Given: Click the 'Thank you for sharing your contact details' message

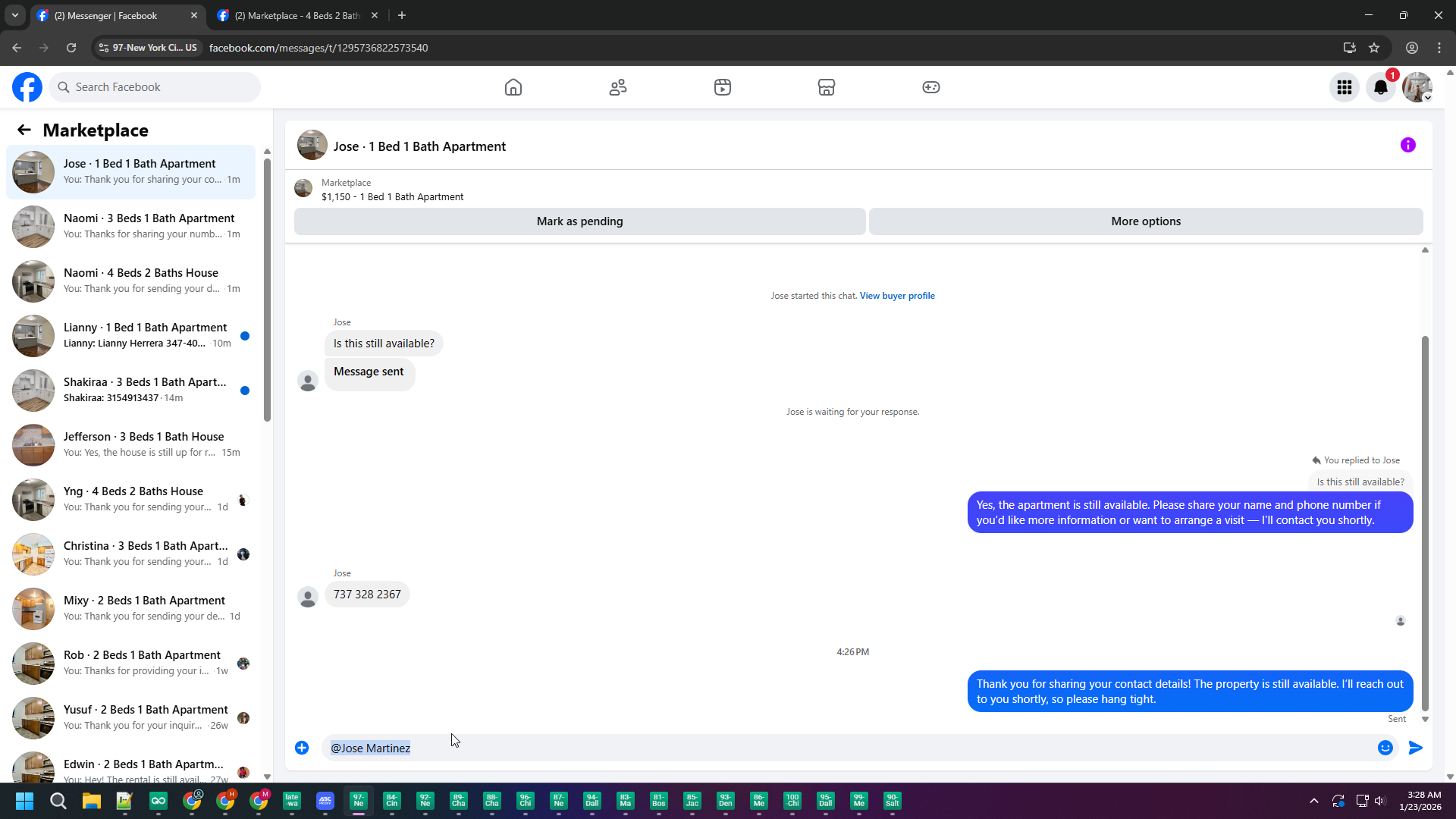Looking at the screenshot, I should 1190,692.
